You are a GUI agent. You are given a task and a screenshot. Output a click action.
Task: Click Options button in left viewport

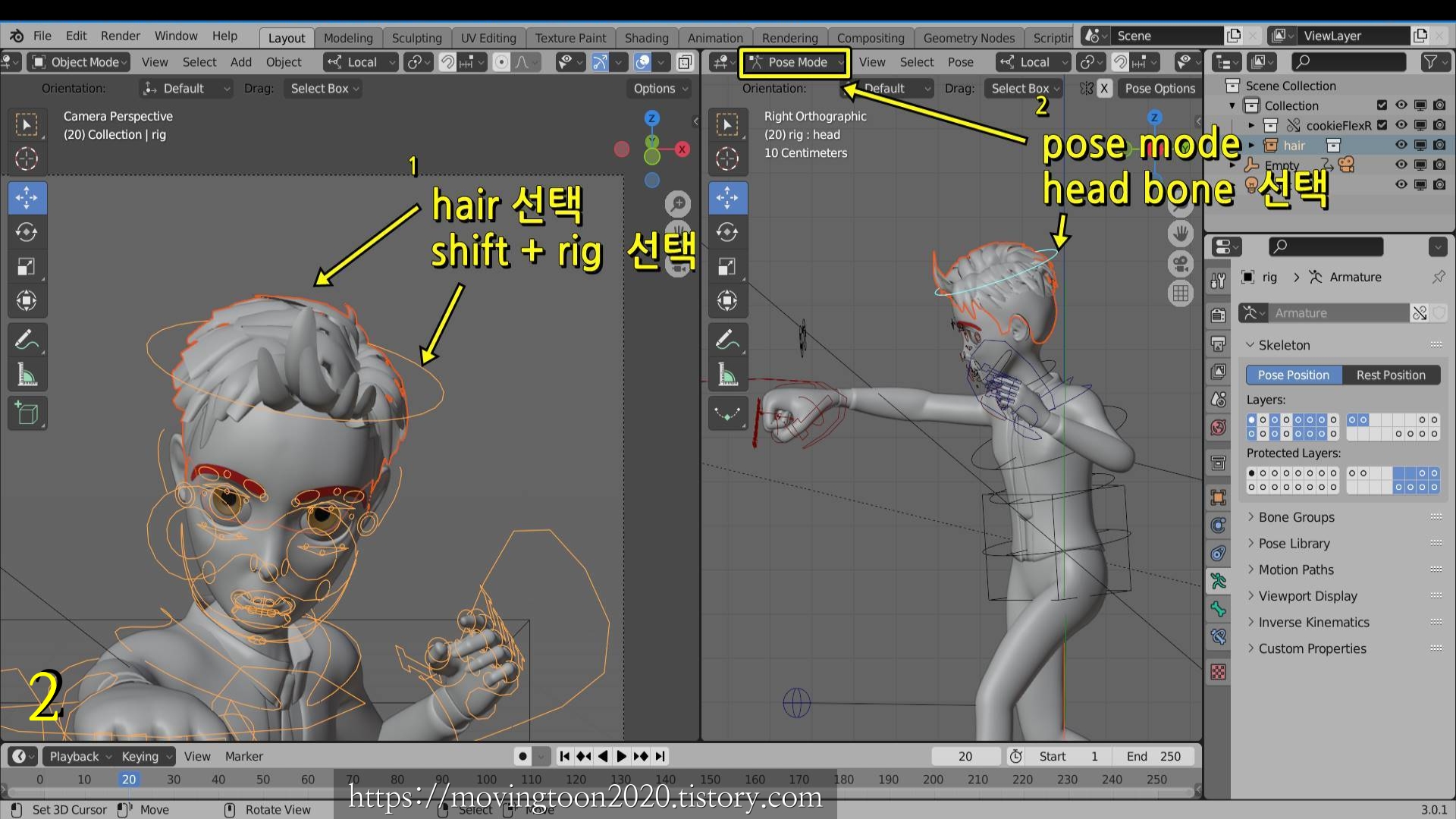(x=661, y=88)
